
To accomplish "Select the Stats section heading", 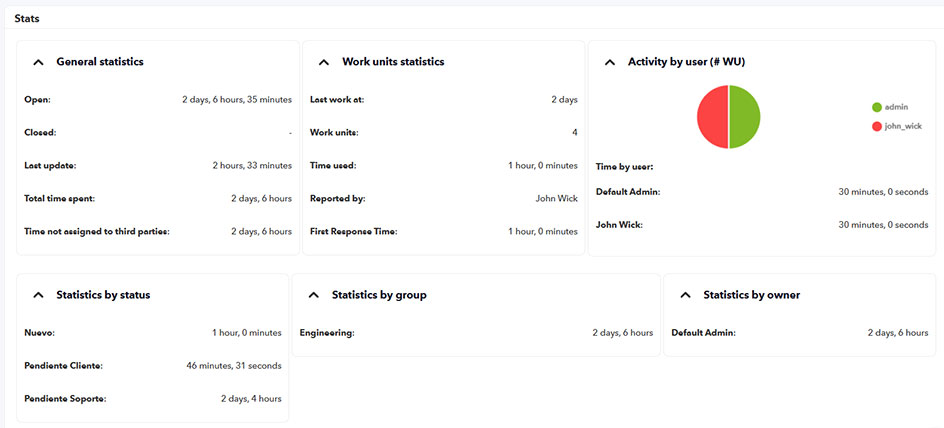I will point(27,16).
